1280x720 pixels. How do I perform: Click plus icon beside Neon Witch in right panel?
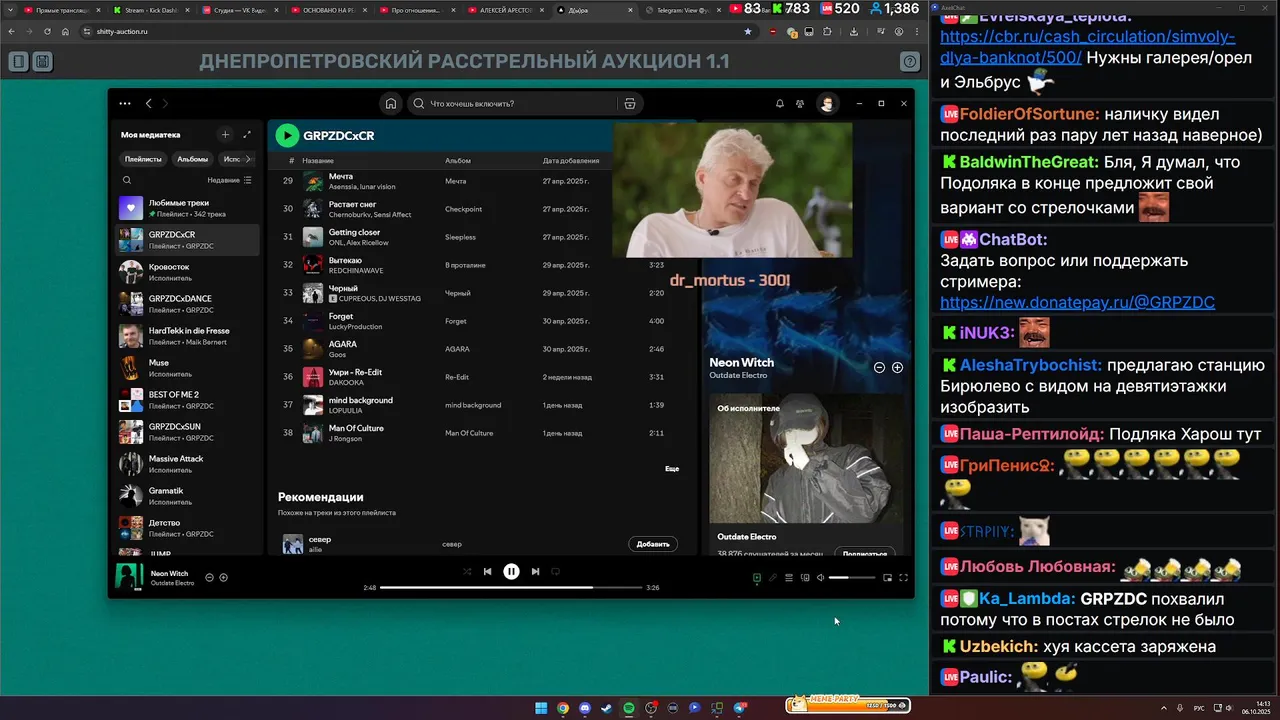897,367
